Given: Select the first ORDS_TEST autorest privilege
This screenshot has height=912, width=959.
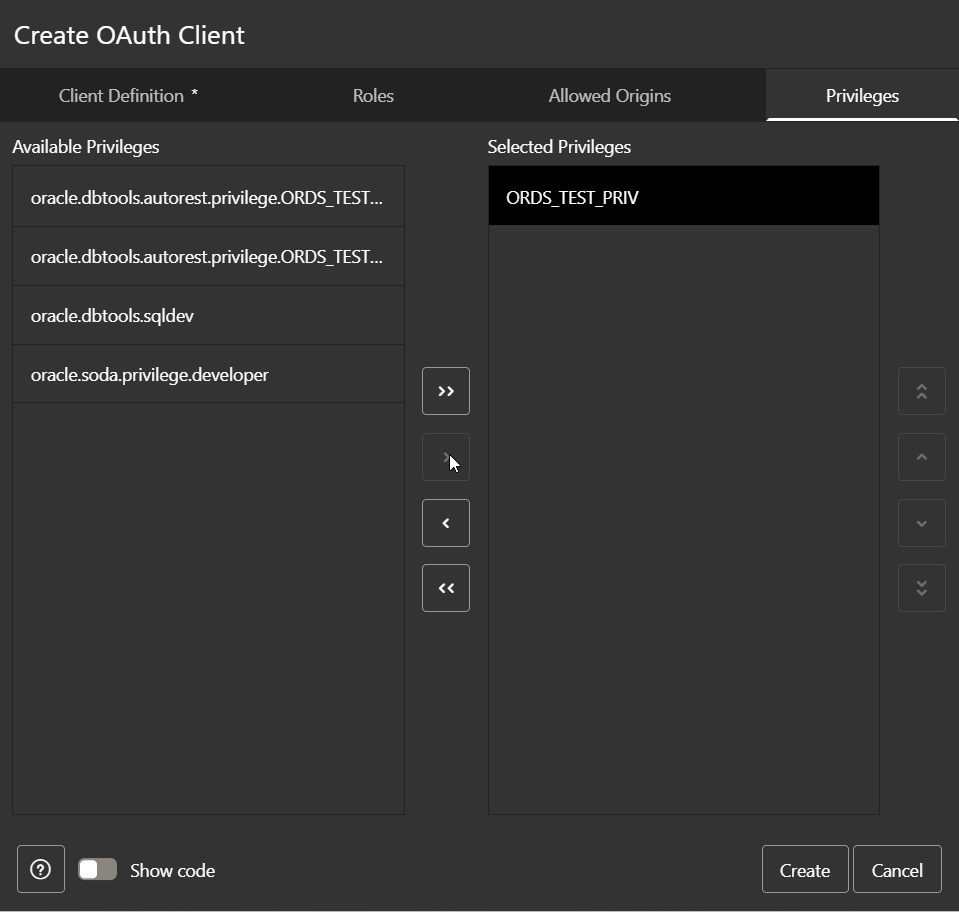Looking at the screenshot, I should (207, 197).
